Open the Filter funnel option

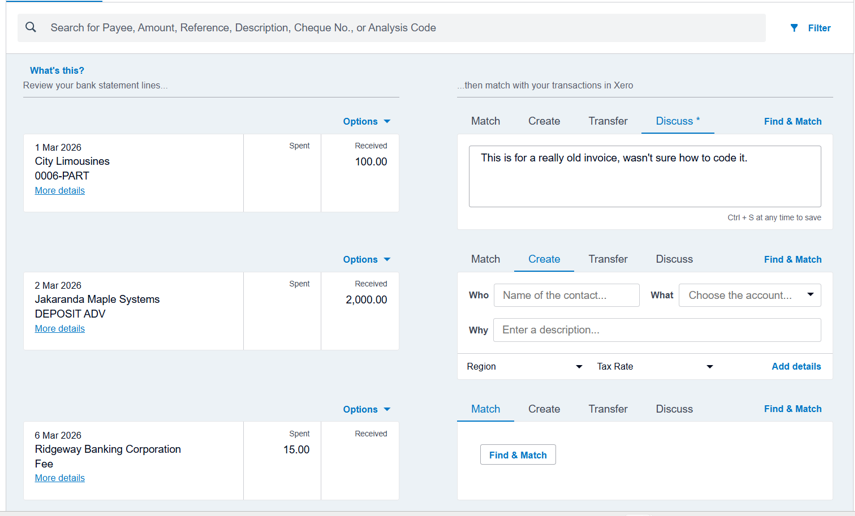tap(810, 28)
